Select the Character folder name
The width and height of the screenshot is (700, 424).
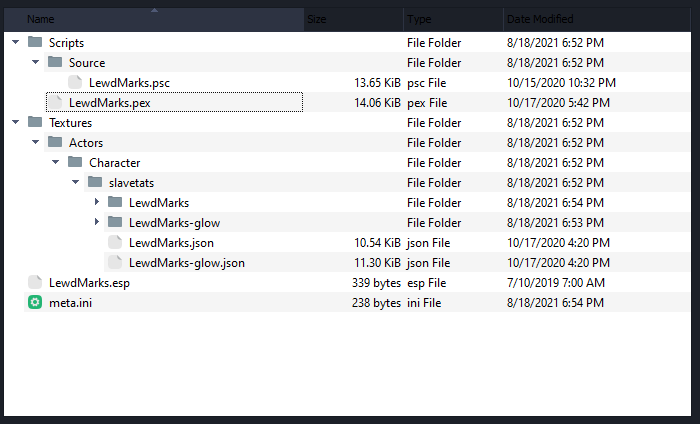click(115, 163)
